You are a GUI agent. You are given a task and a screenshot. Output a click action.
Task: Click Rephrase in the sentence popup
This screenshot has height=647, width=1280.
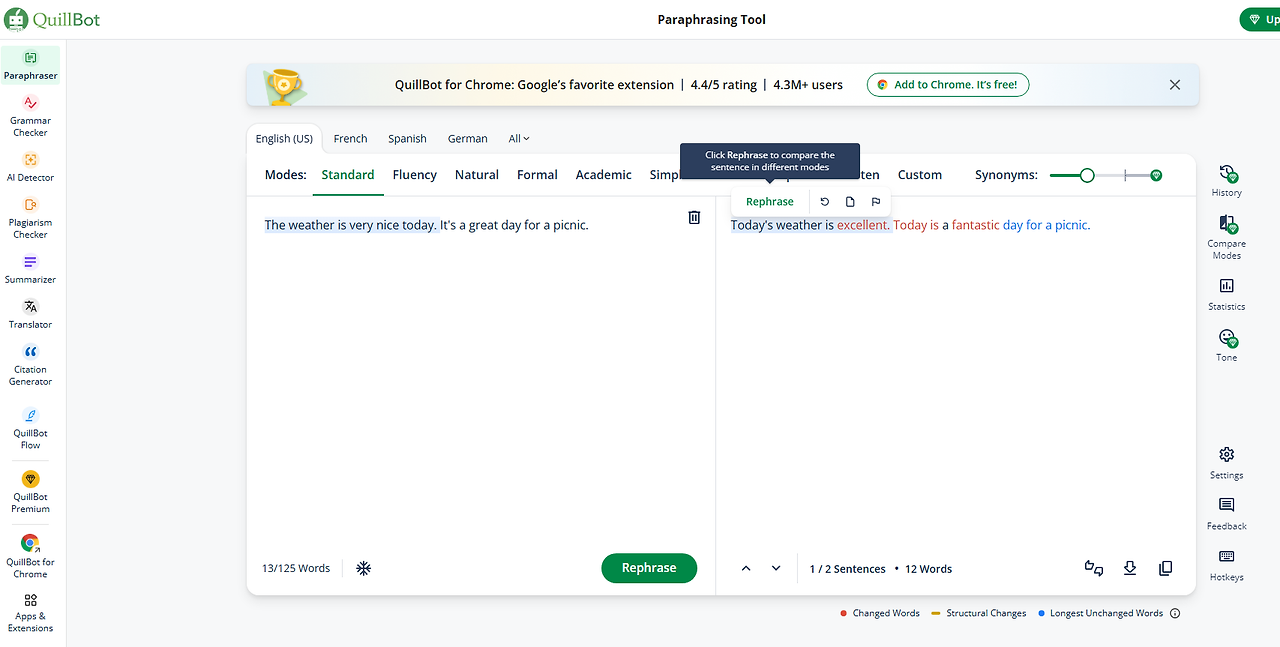pyautogui.click(x=770, y=202)
